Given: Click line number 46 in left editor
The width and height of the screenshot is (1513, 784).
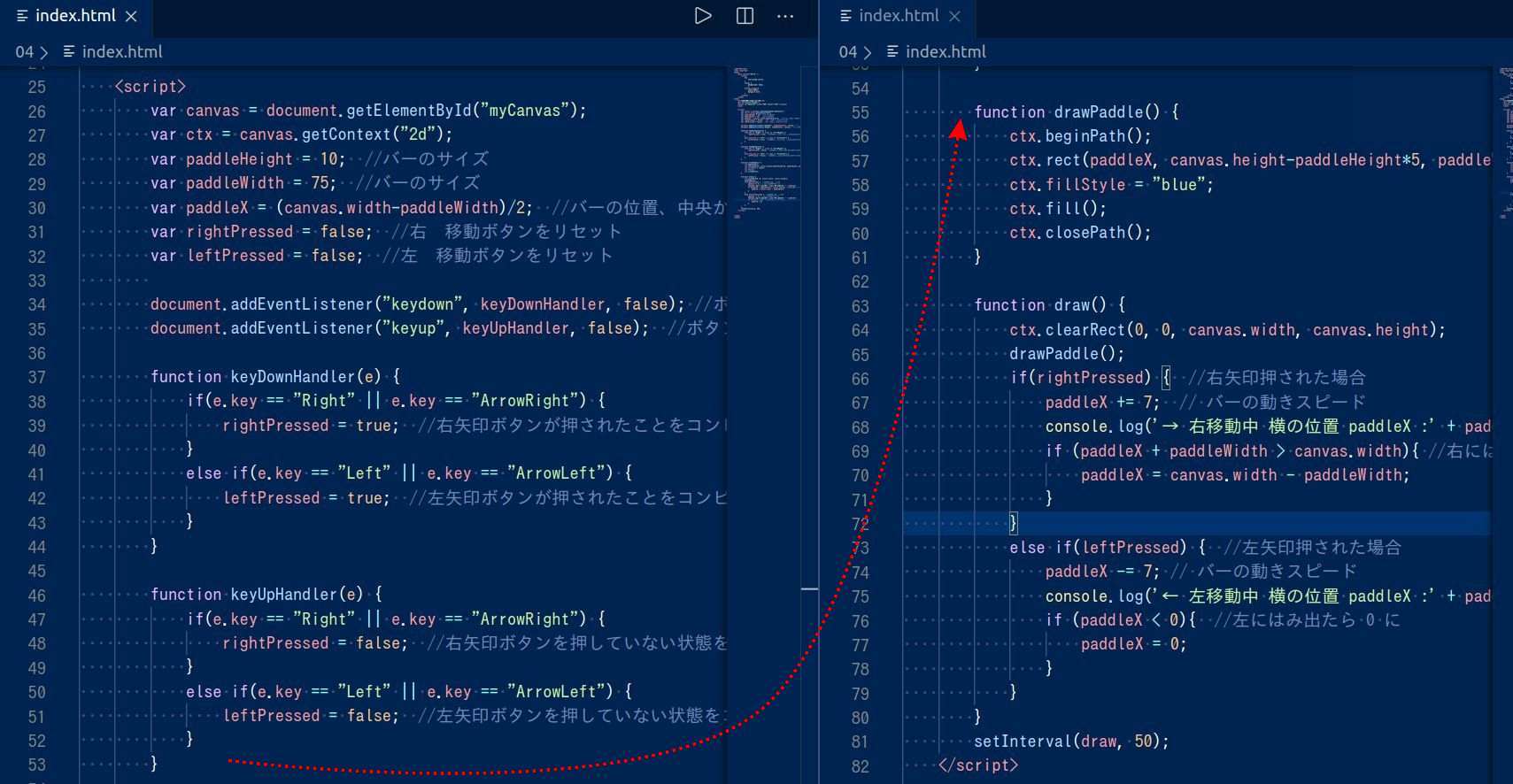Looking at the screenshot, I should (x=36, y=596).
